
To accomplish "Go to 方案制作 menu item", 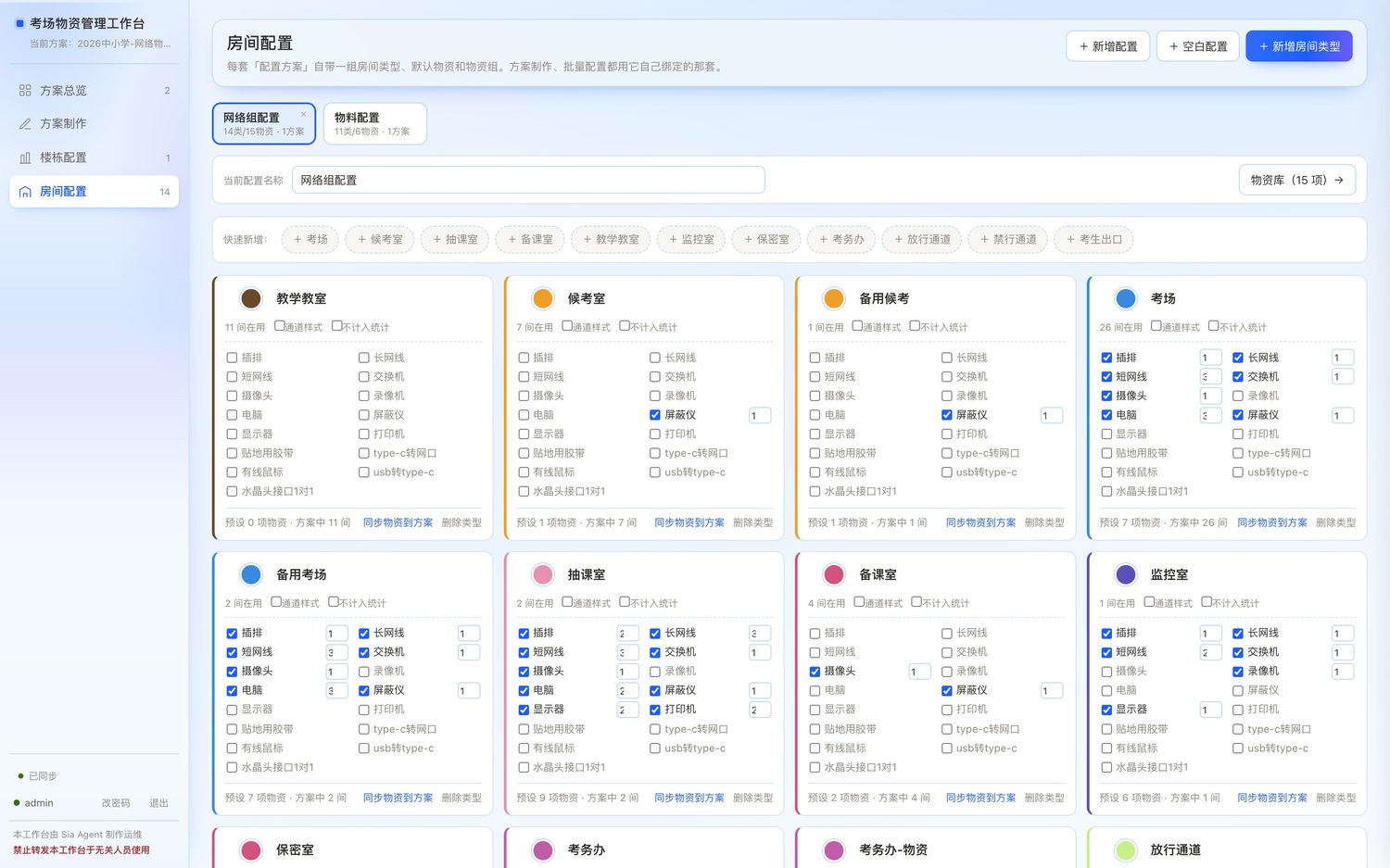I will click(94, 124).
